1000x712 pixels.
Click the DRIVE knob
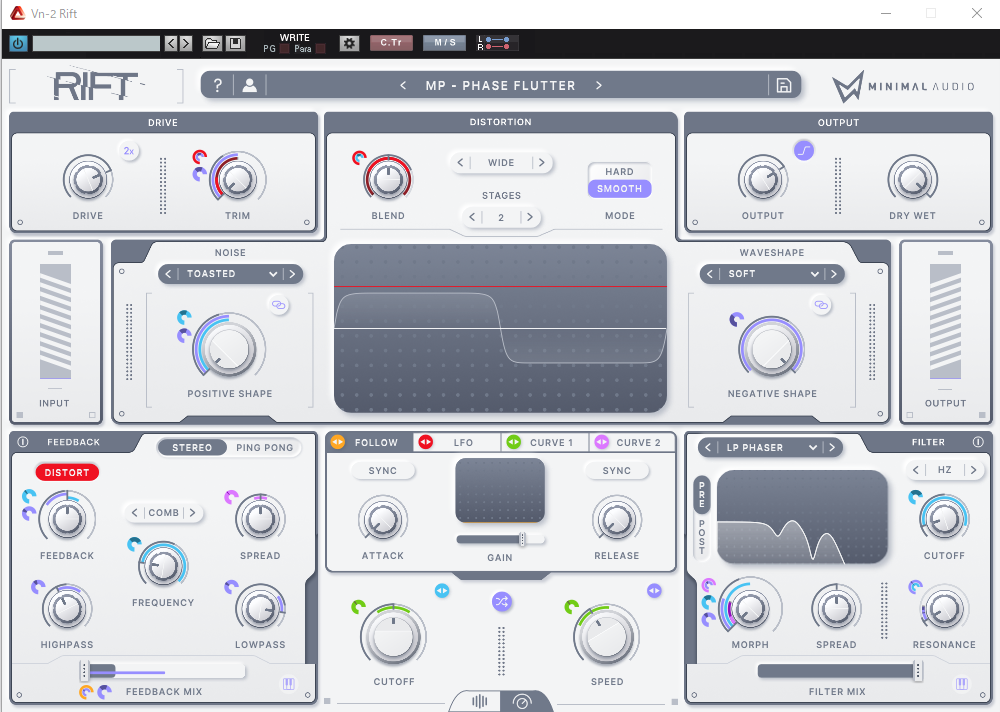click(x=88, y=179)
